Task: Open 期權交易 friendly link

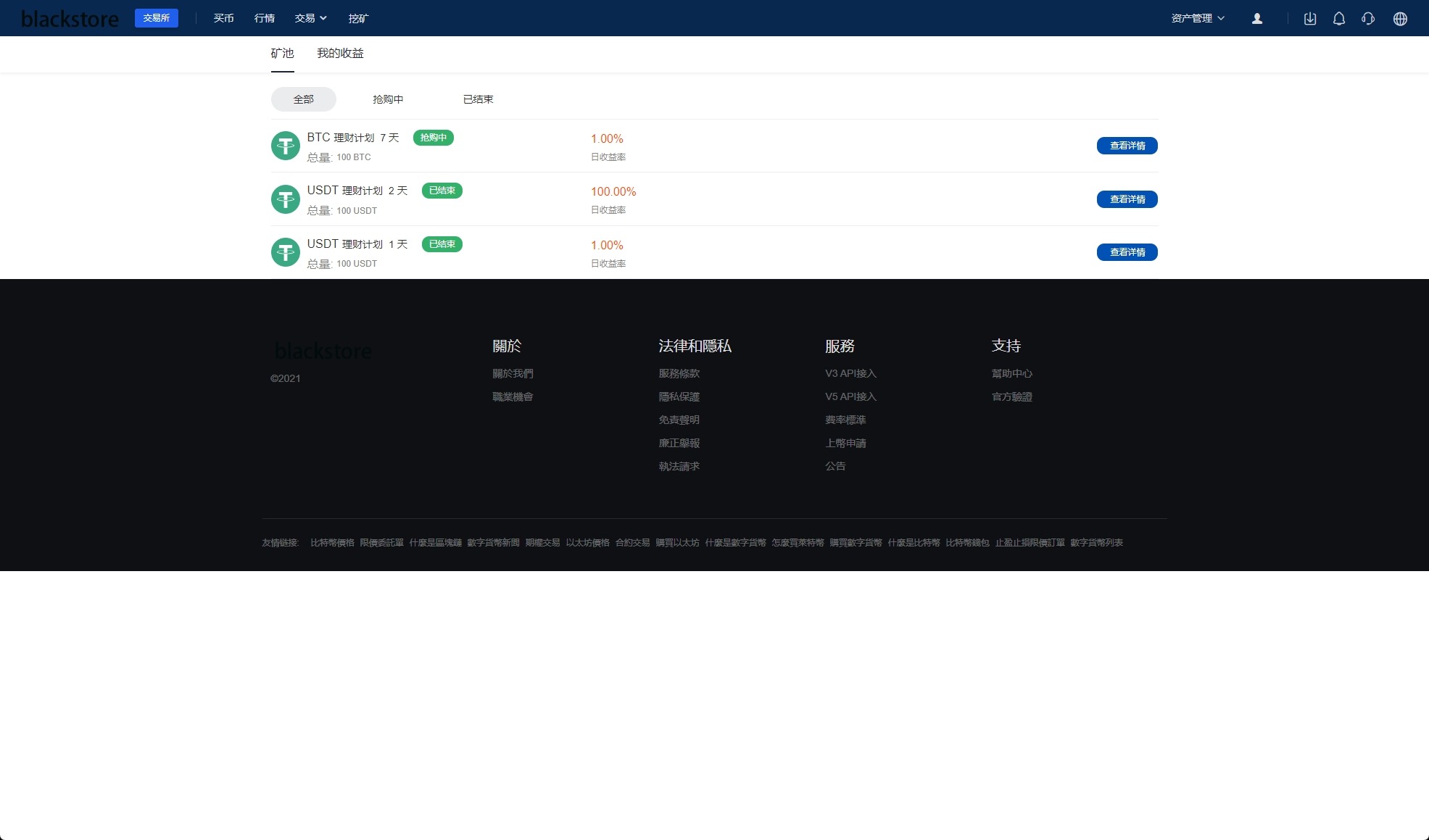Action: tap(543, 543)
